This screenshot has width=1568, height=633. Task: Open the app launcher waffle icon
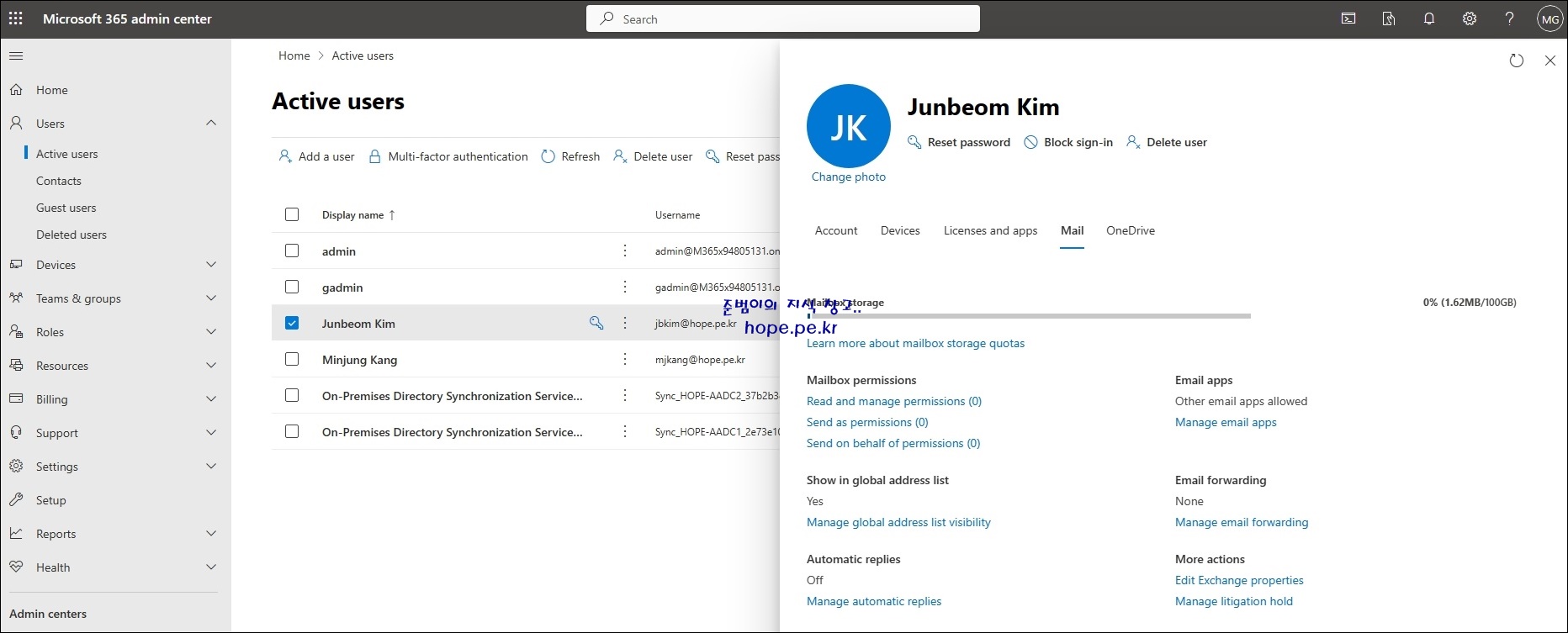pos(16,18)
